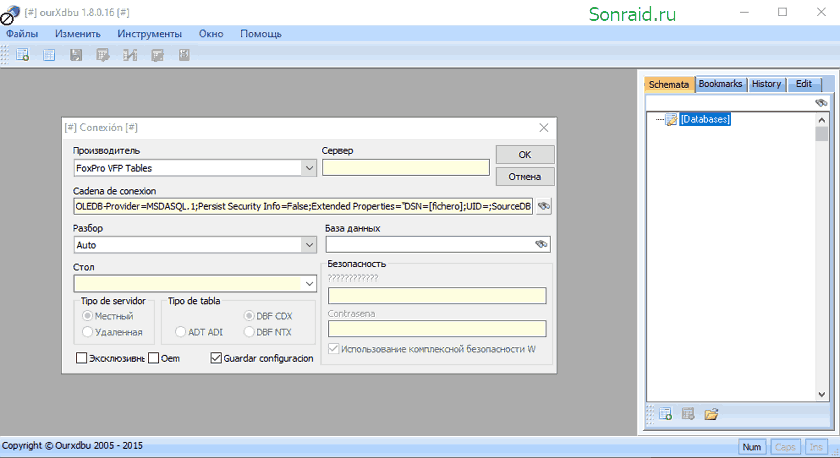The image size is (840, 458).
Task: Select the Местный server type radio button
Action: click(x=87, y=316)
